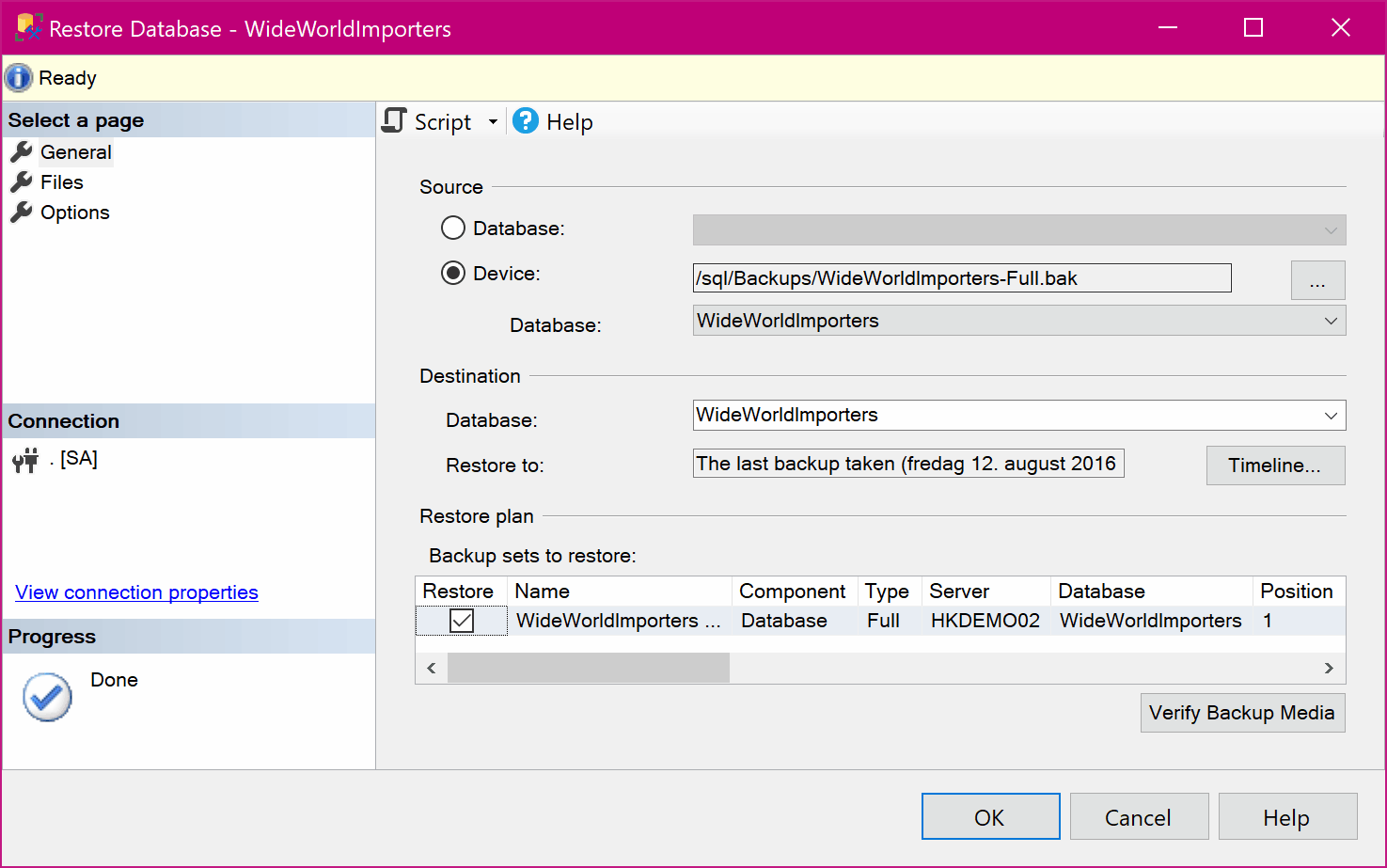Viewport: 1387px width, 868px height.
Task: Click the Help question mark icon
Action: tap(525, 120)
